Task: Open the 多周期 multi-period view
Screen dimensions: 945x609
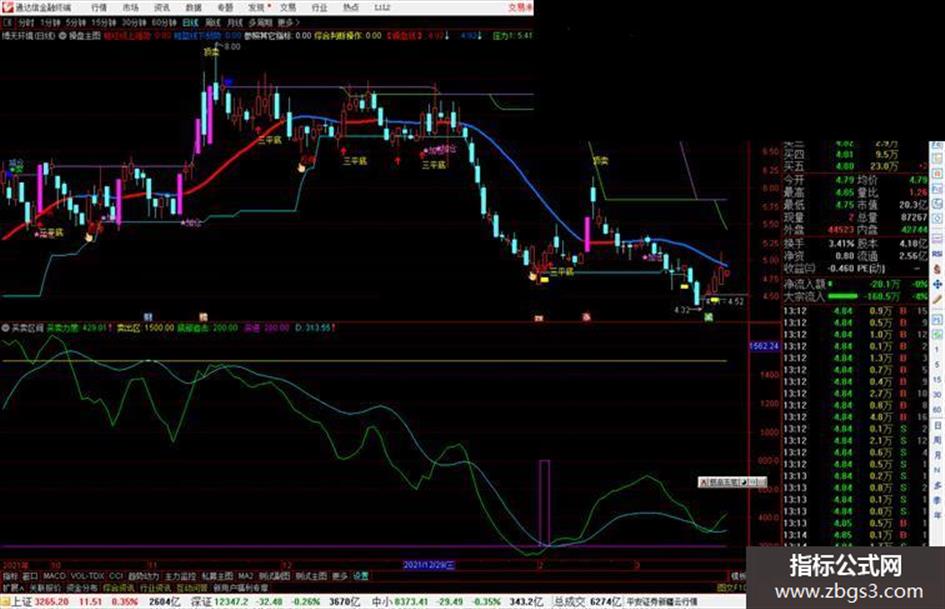Action: point(260,23)
